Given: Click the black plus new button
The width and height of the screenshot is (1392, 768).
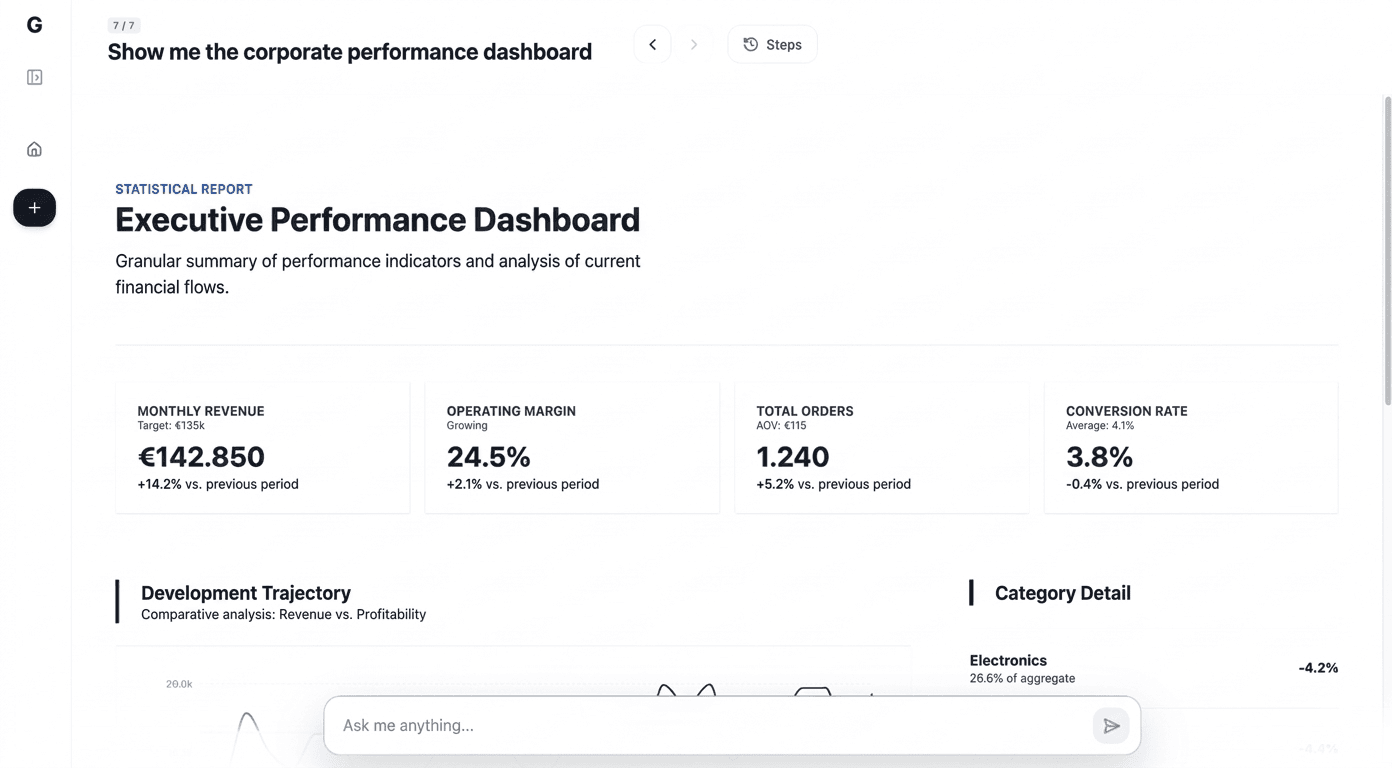Looking at the screenshot, I should coord(34,208).
